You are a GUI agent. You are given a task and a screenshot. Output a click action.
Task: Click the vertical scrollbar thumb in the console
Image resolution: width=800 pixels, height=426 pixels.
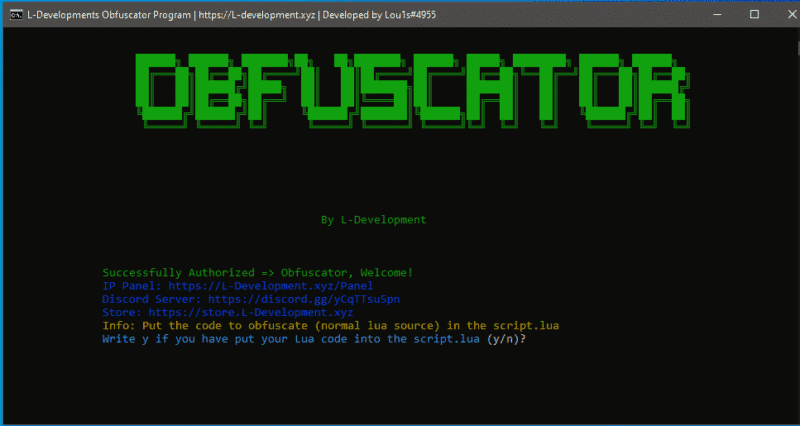click(x=797, y=48)
